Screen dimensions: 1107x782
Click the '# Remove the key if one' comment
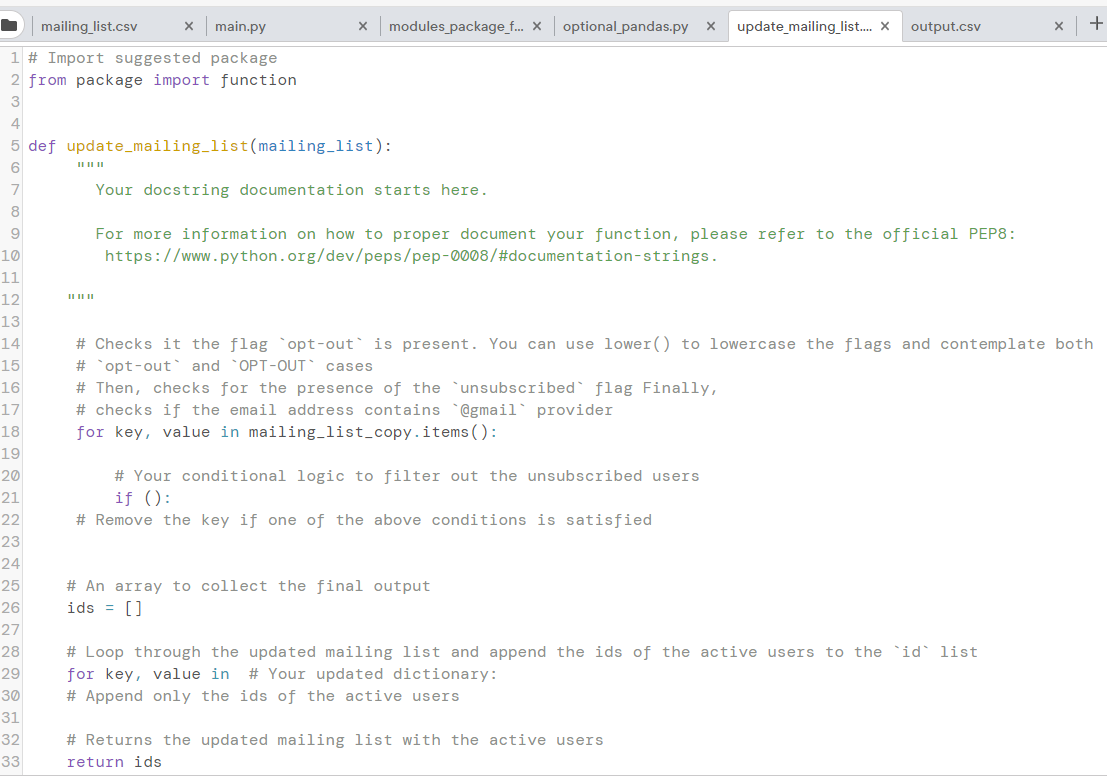[x=364, y=519]
